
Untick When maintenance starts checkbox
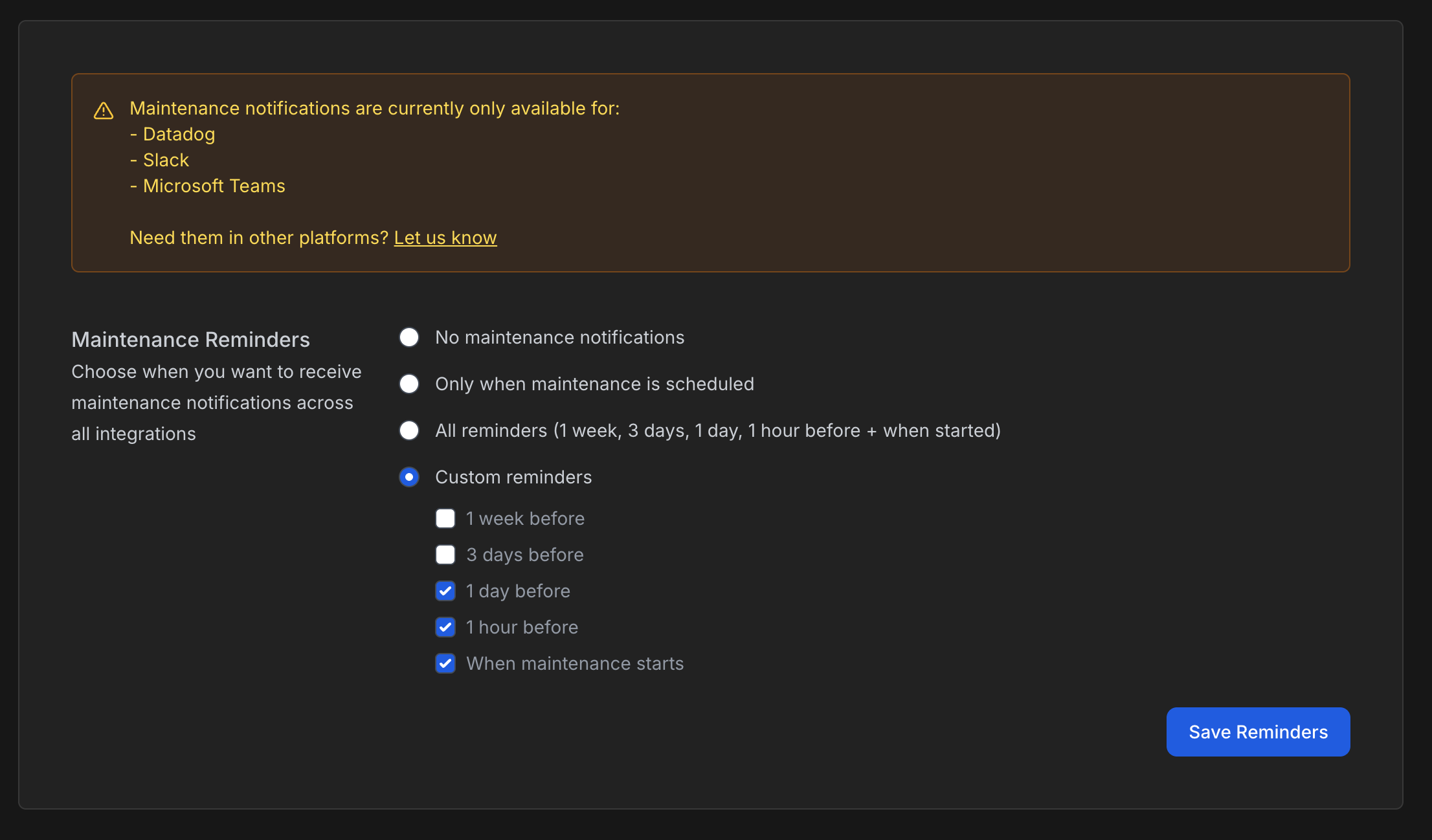point(445,663)
